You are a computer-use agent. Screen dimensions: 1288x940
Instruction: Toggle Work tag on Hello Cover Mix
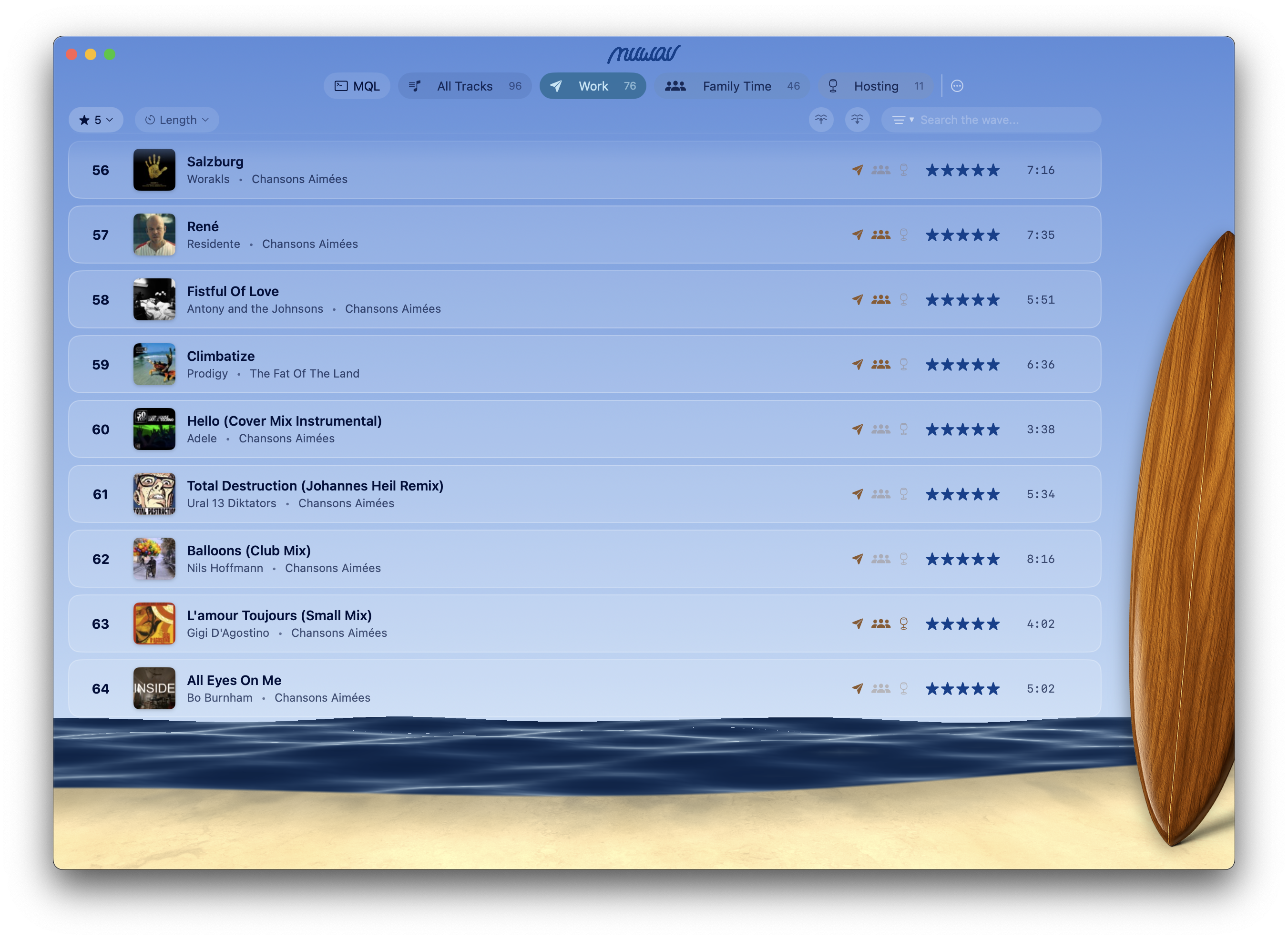tap(858, 429)
